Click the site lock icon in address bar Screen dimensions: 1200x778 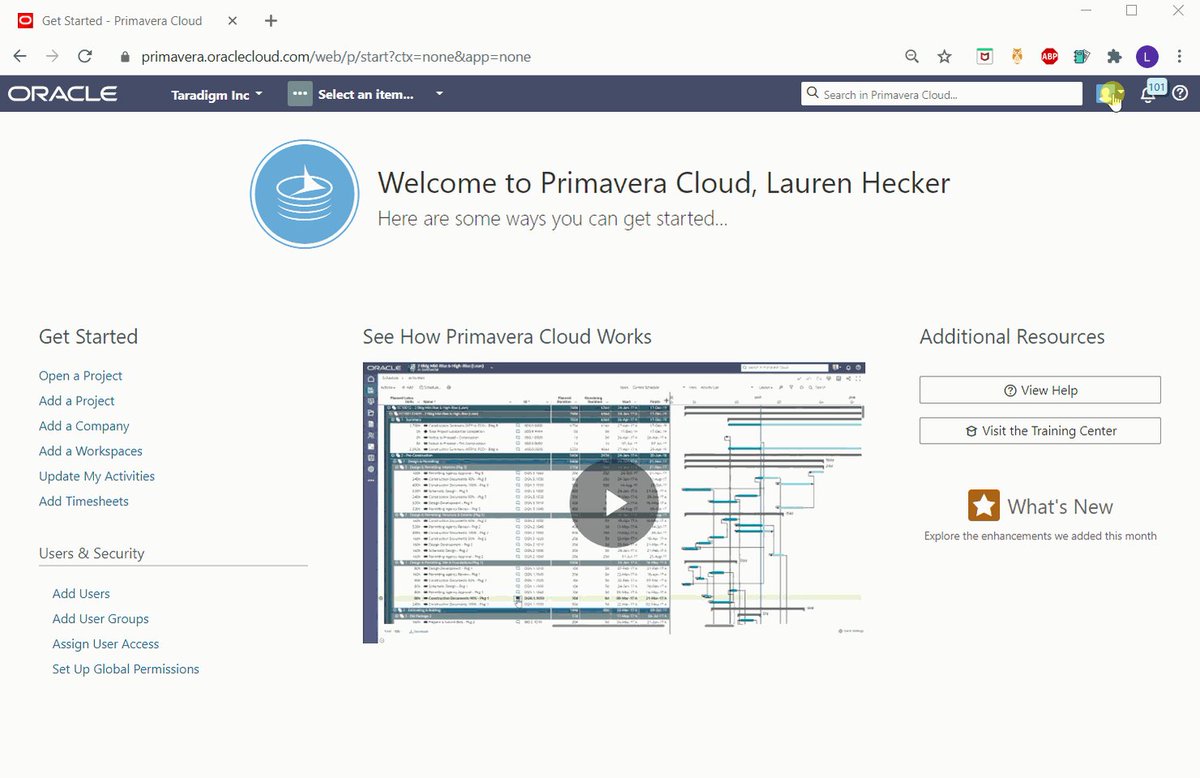(125, 57)
